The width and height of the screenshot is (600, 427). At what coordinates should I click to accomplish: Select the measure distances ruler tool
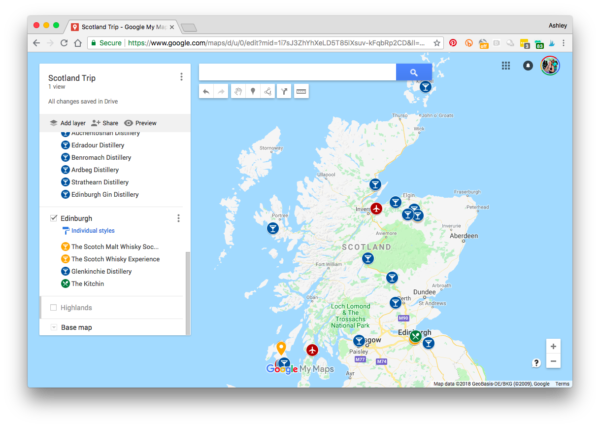pyautogui.click(x=301, y=91)
